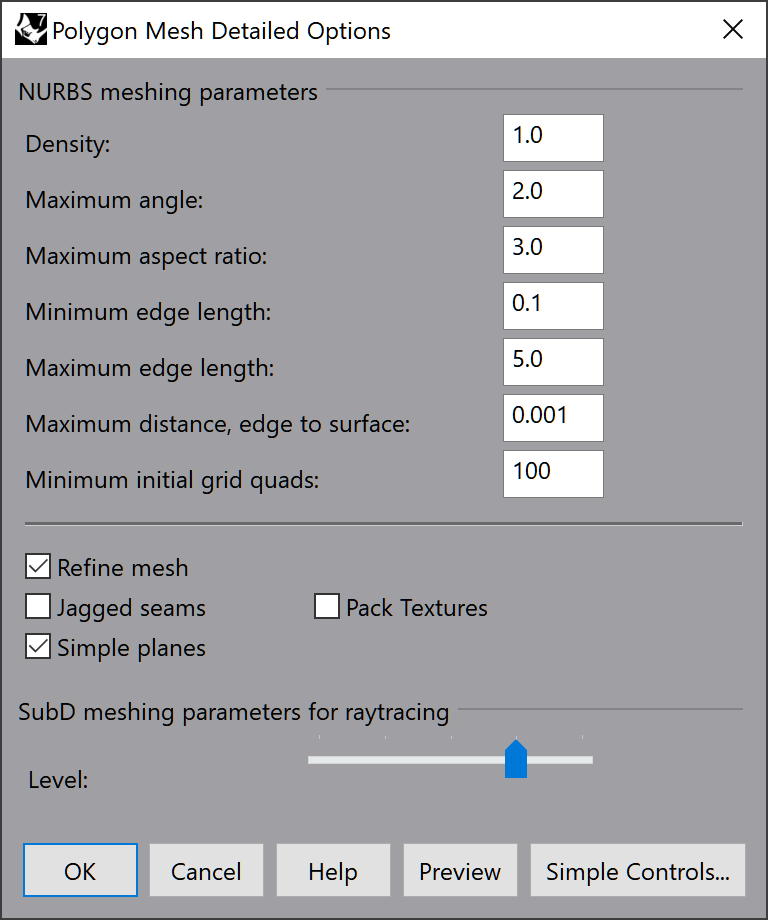Click the Preview button
768x920 pixels.
(461, 870)
